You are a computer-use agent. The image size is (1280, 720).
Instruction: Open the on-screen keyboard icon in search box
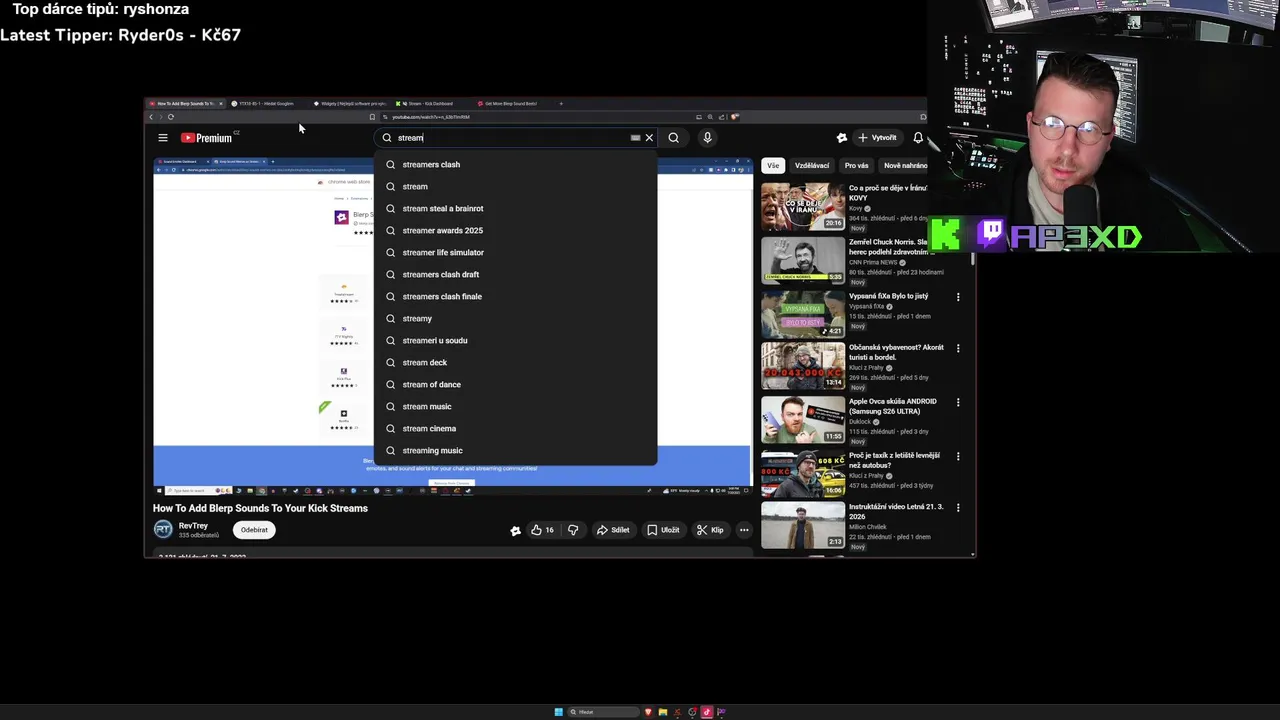tap(635, 138)
